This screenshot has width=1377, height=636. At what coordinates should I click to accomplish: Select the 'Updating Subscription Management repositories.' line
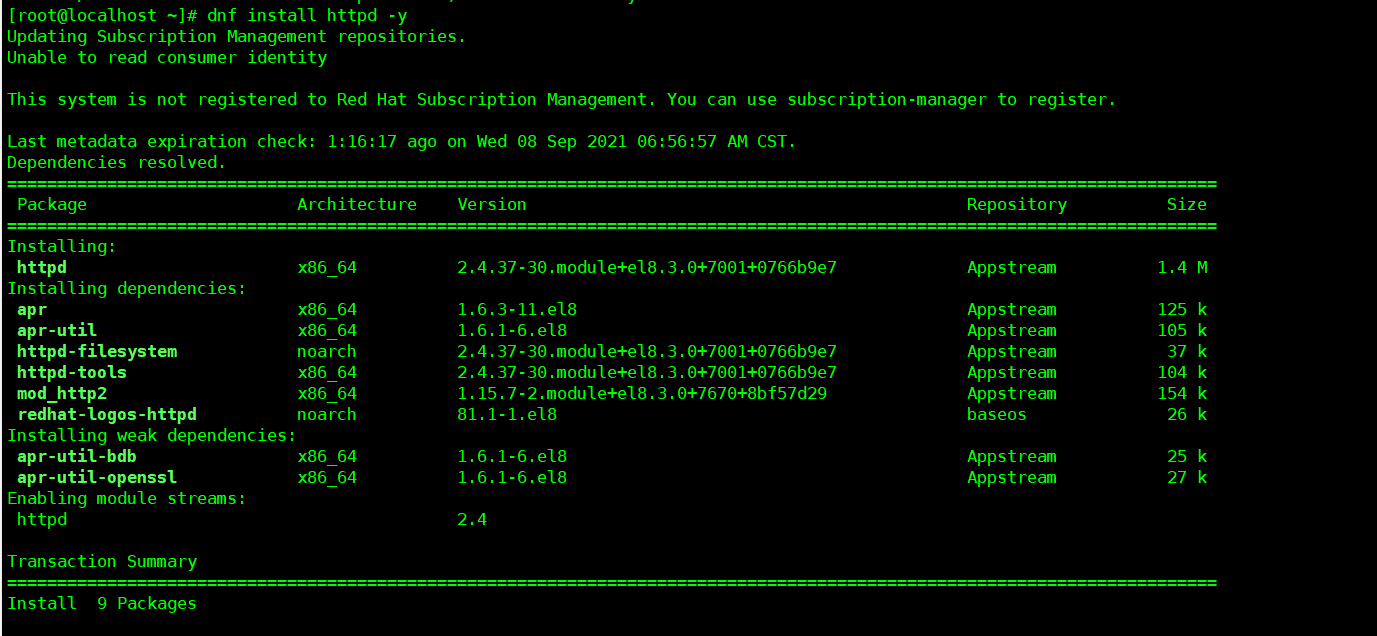[x=237, y=37]
